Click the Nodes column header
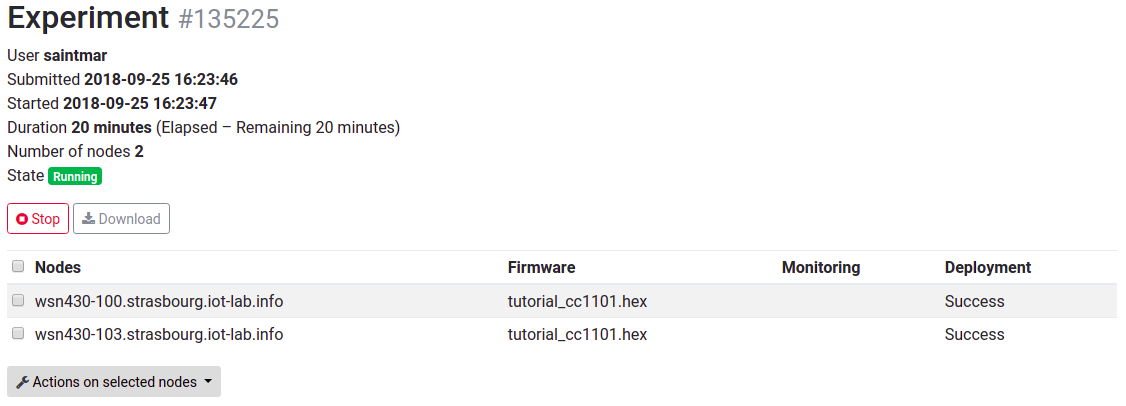1126x406 pixels. (58, 267)
